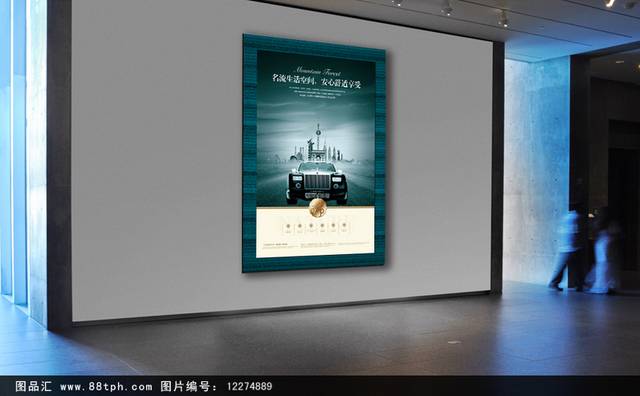Screen dimensions: 640x396
Task: Click the small subtitle lines under the headline
Action: 316,93
